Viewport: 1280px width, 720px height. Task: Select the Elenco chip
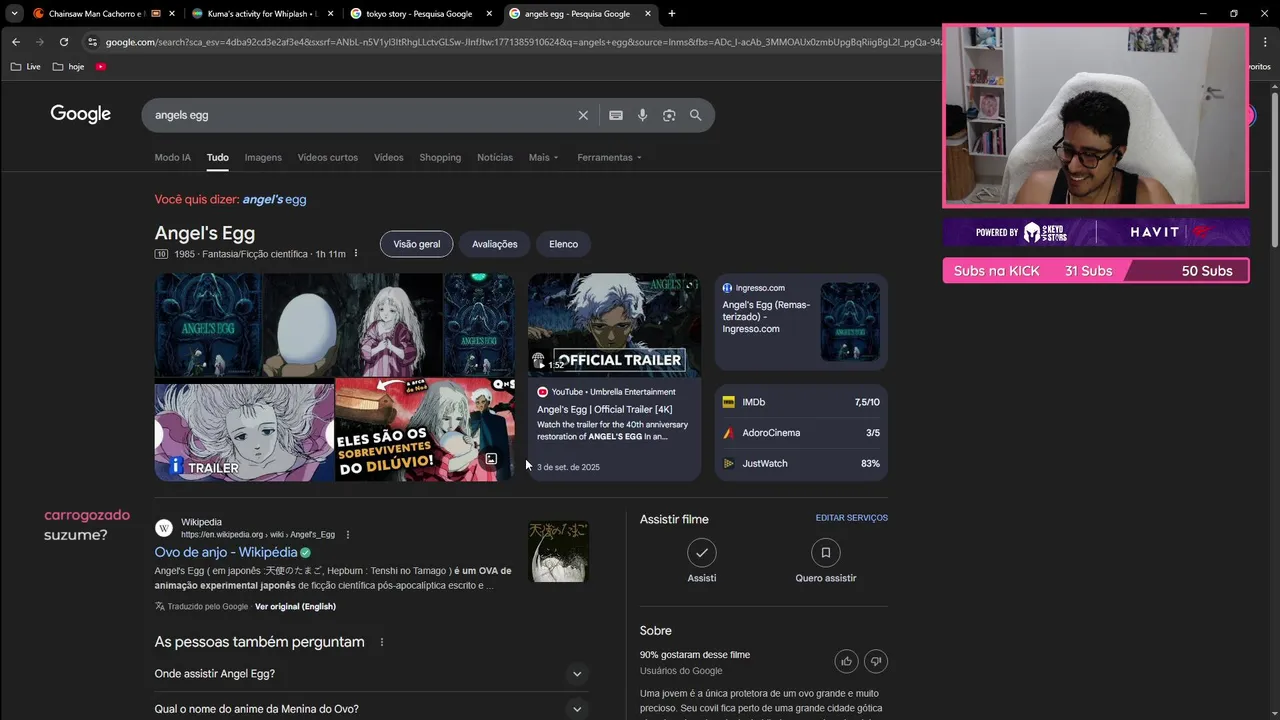(x=563, y=244)
